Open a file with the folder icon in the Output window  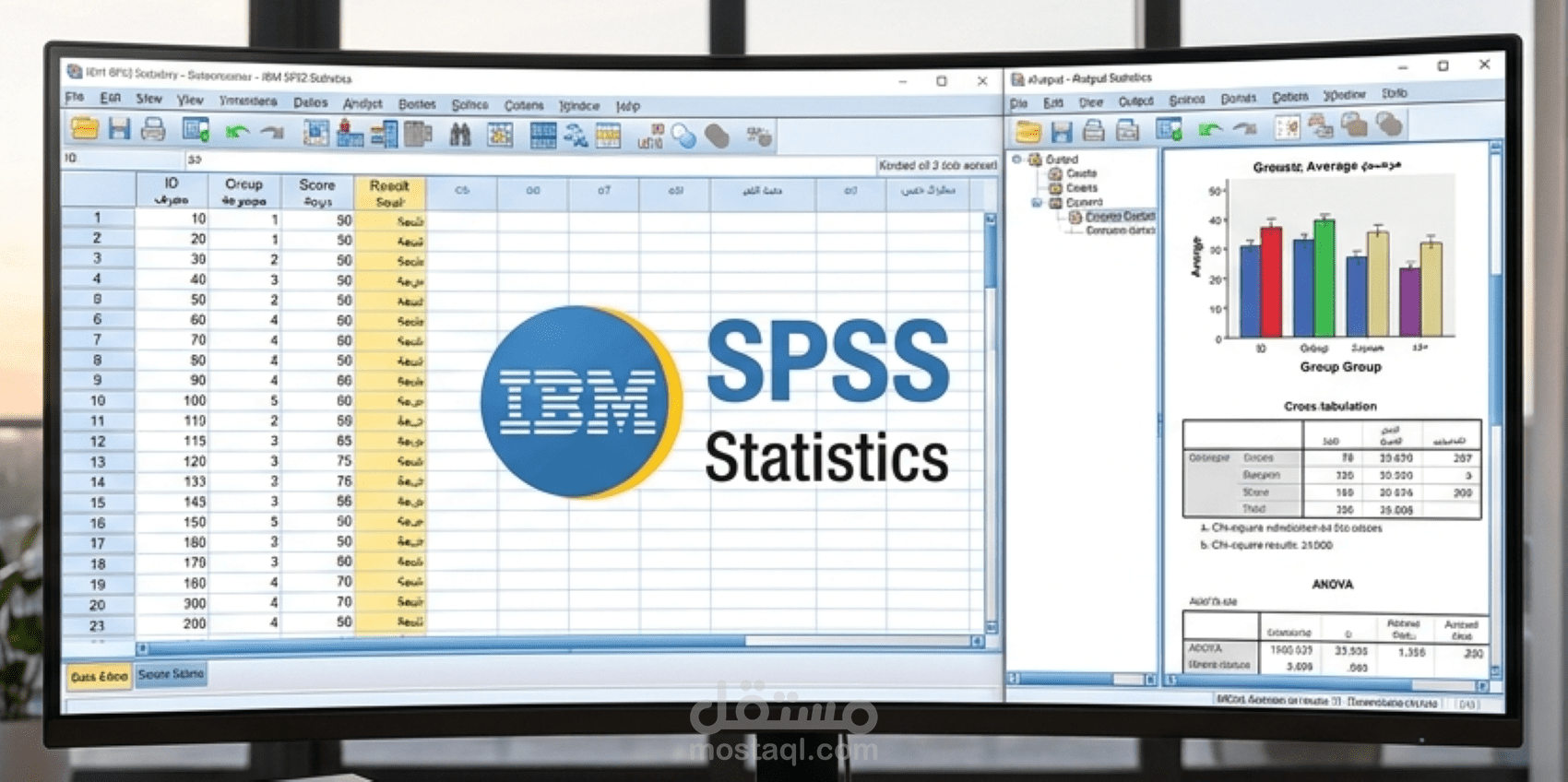(1028, 130)
